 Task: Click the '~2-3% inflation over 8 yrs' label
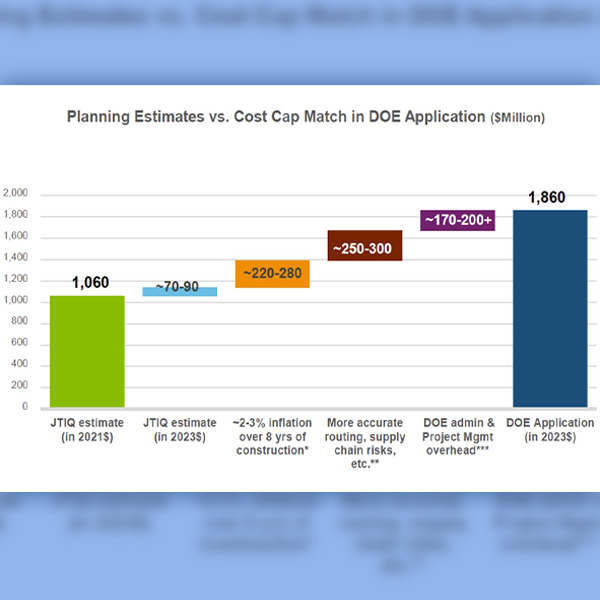(272, 437)
